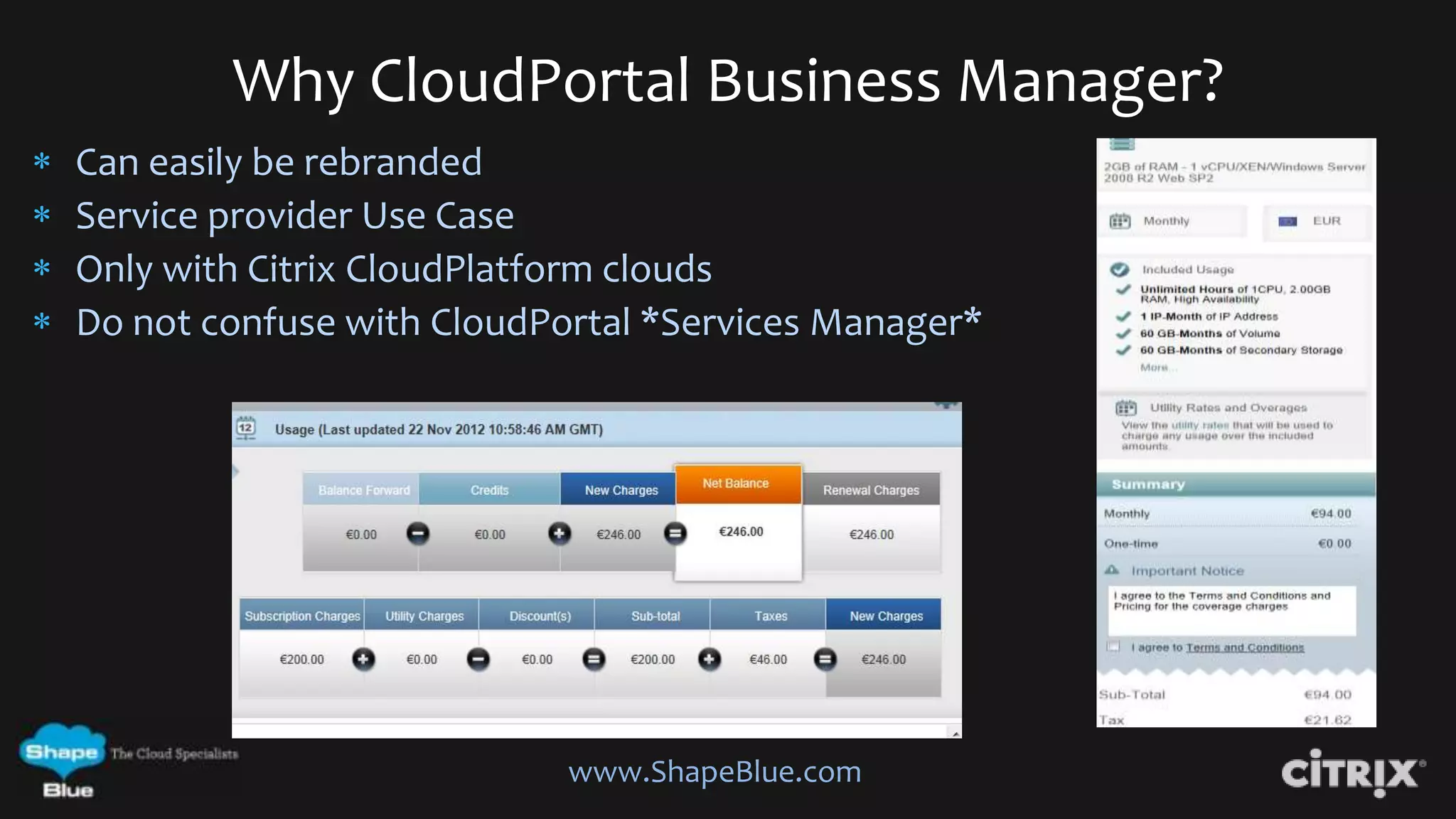
Task: Click the €246.00 Net Balance value
Action: 741,532
